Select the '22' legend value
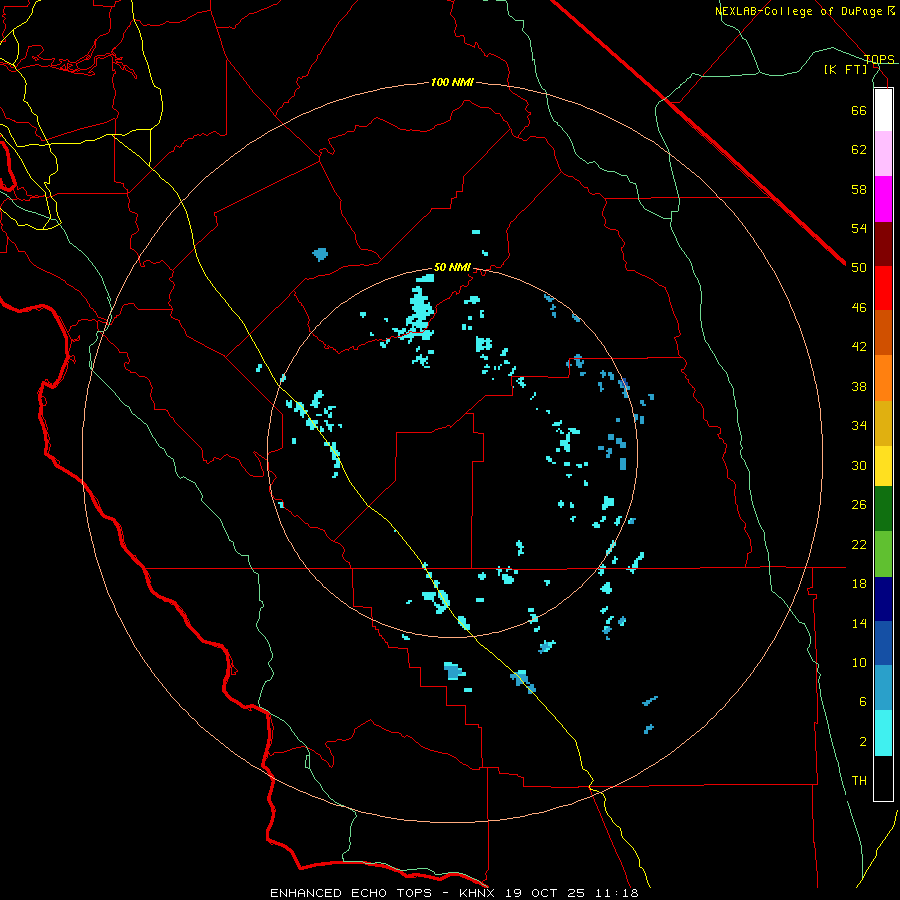 [x=859, y=544]
